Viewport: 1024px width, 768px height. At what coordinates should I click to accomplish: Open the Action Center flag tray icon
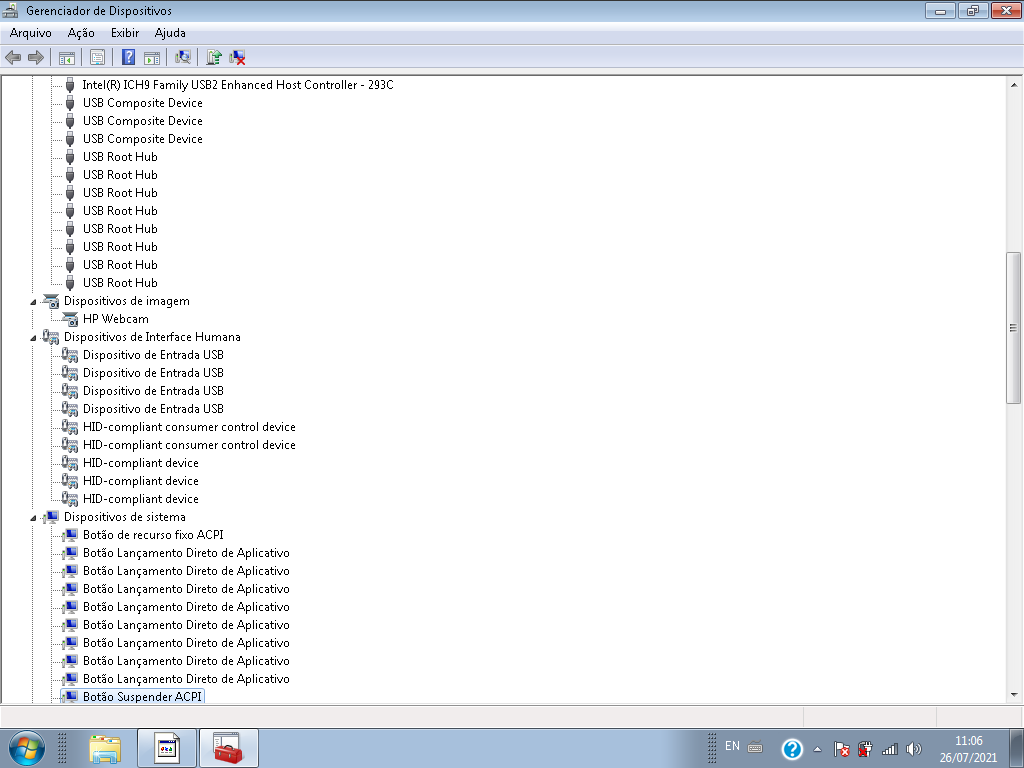tap(841, 749)
